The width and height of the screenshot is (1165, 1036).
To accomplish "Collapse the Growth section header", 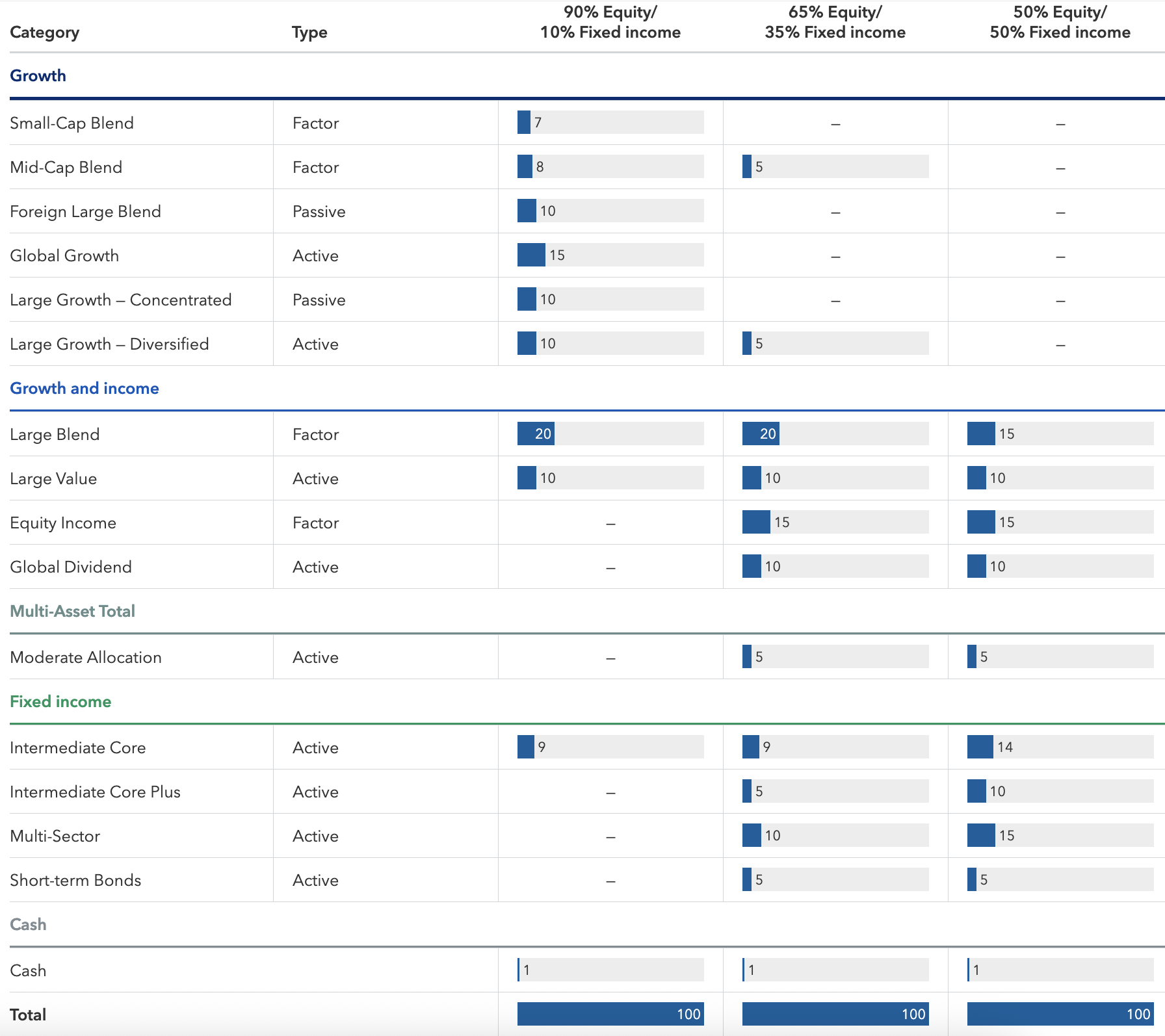I will click(x=37, y=75).
